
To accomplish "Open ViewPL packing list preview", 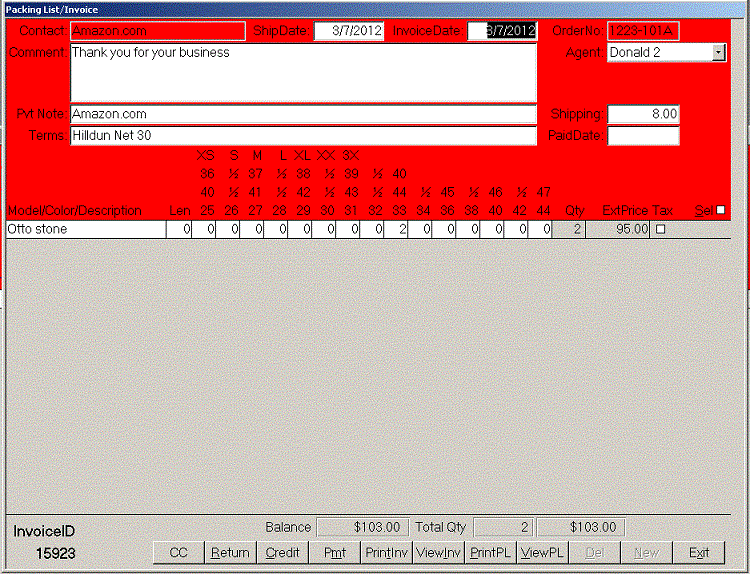I will click(x=542, y=552).
